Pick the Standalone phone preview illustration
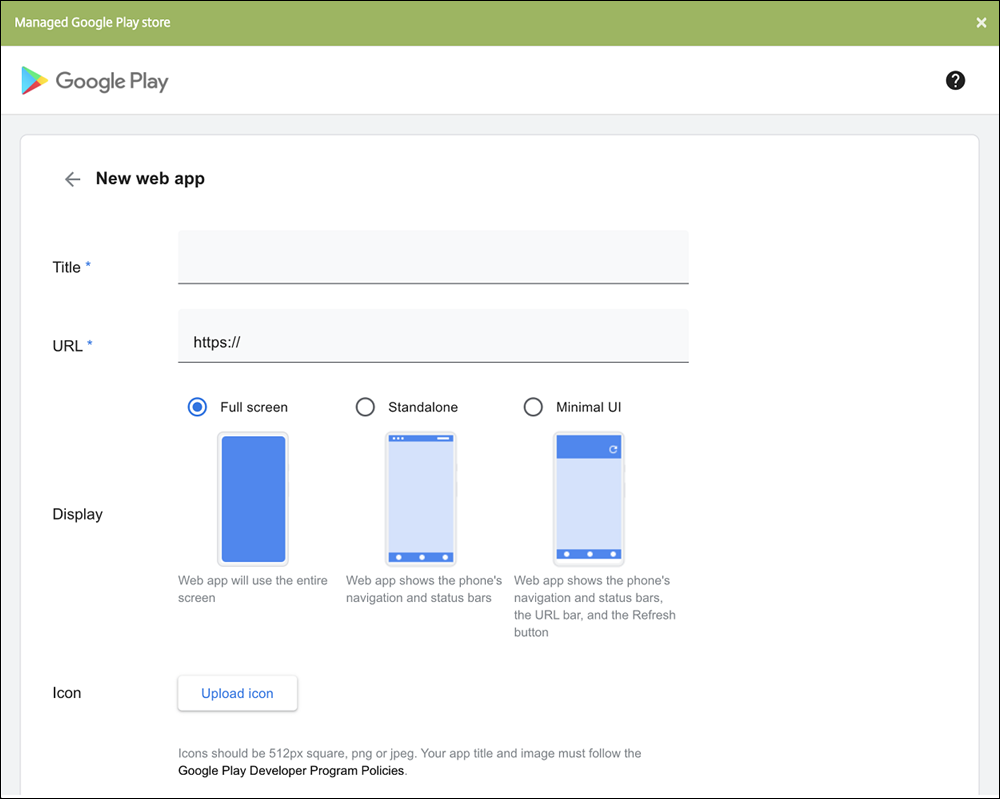Viewport: 1000px width, 799px height. tap(421, 499)
